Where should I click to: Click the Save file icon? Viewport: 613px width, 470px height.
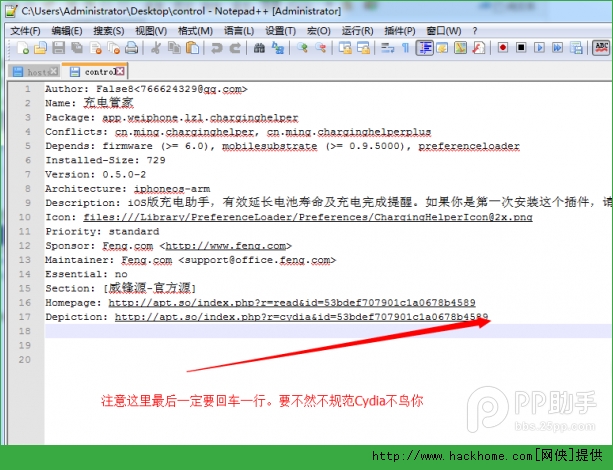tap(58, 48)
